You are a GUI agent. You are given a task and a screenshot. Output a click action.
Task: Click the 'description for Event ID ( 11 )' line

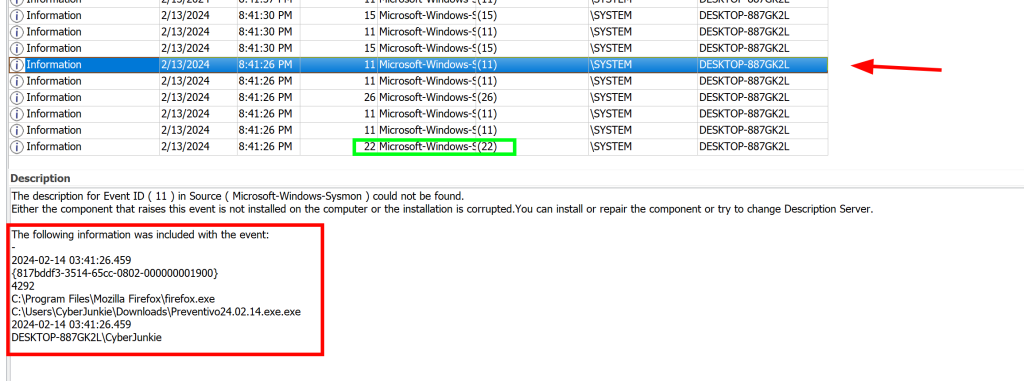pyautogui.click(x=238, y=196)
